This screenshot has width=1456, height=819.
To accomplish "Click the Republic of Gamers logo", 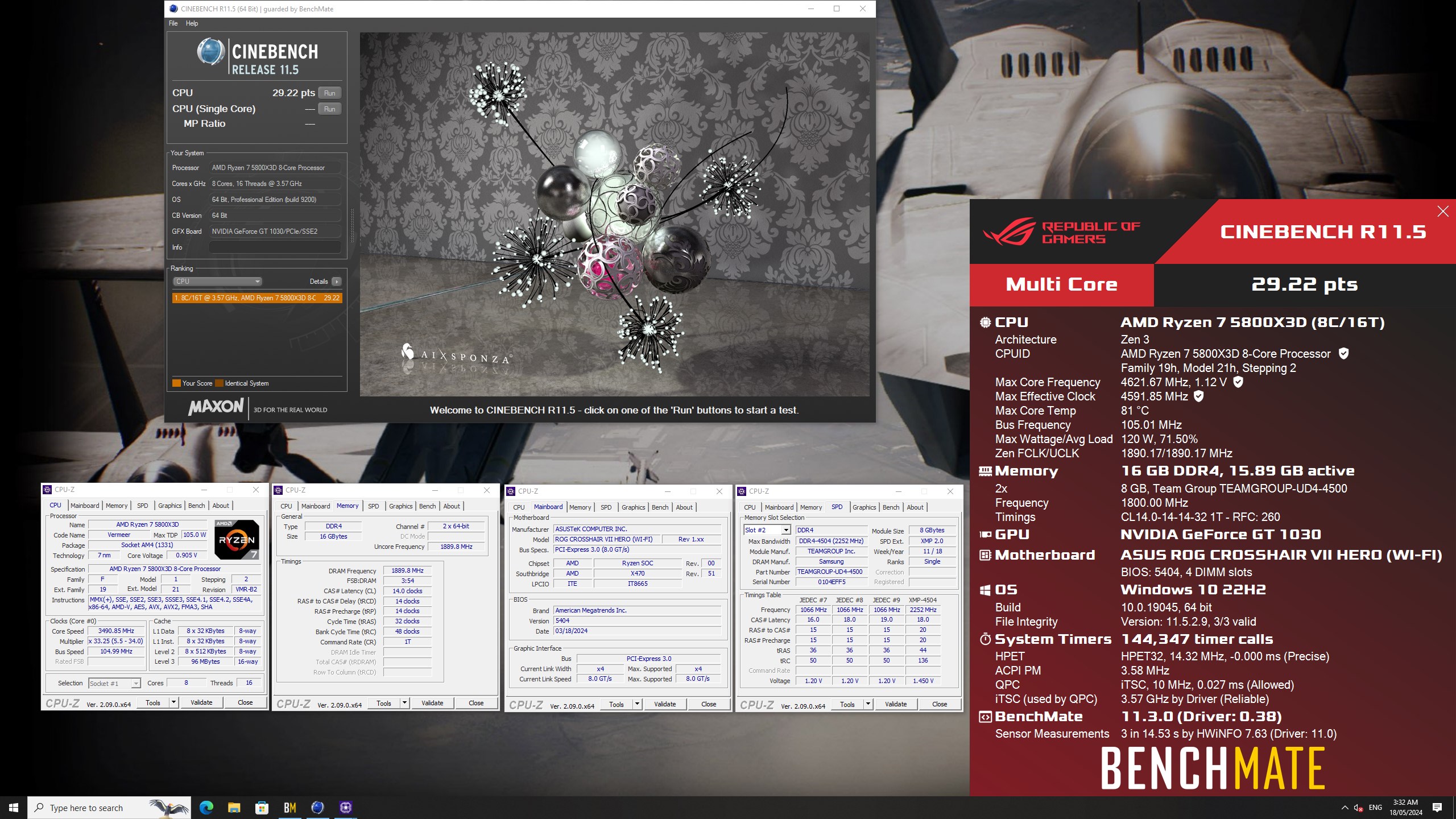I will 1062,231.
